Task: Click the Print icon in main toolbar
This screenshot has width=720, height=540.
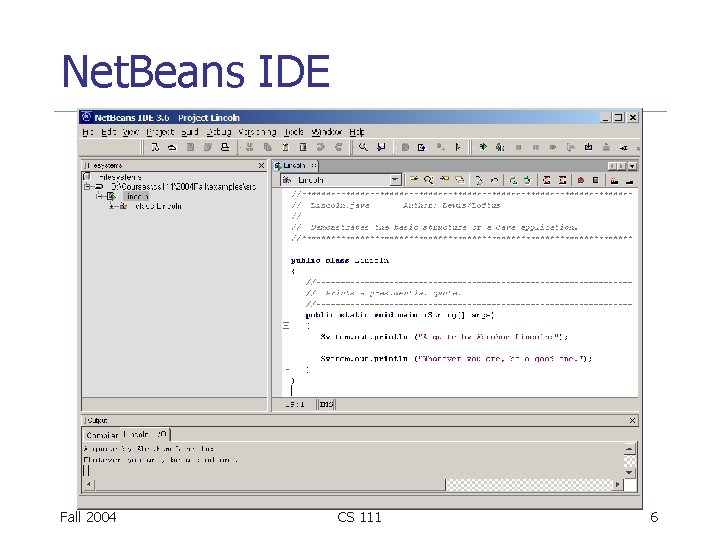Action: tap(225, 147)
